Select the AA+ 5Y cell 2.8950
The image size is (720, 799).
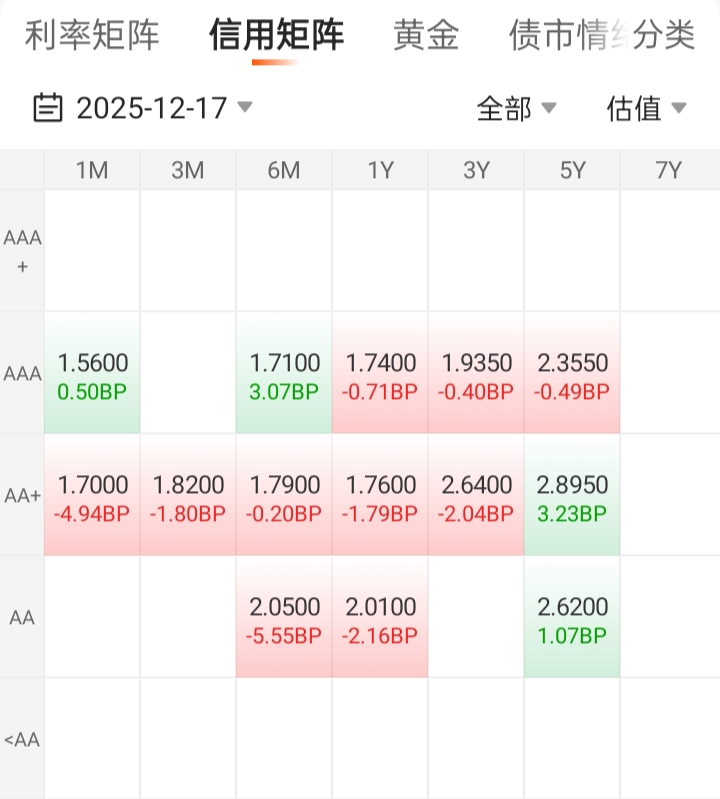point(572,497)
